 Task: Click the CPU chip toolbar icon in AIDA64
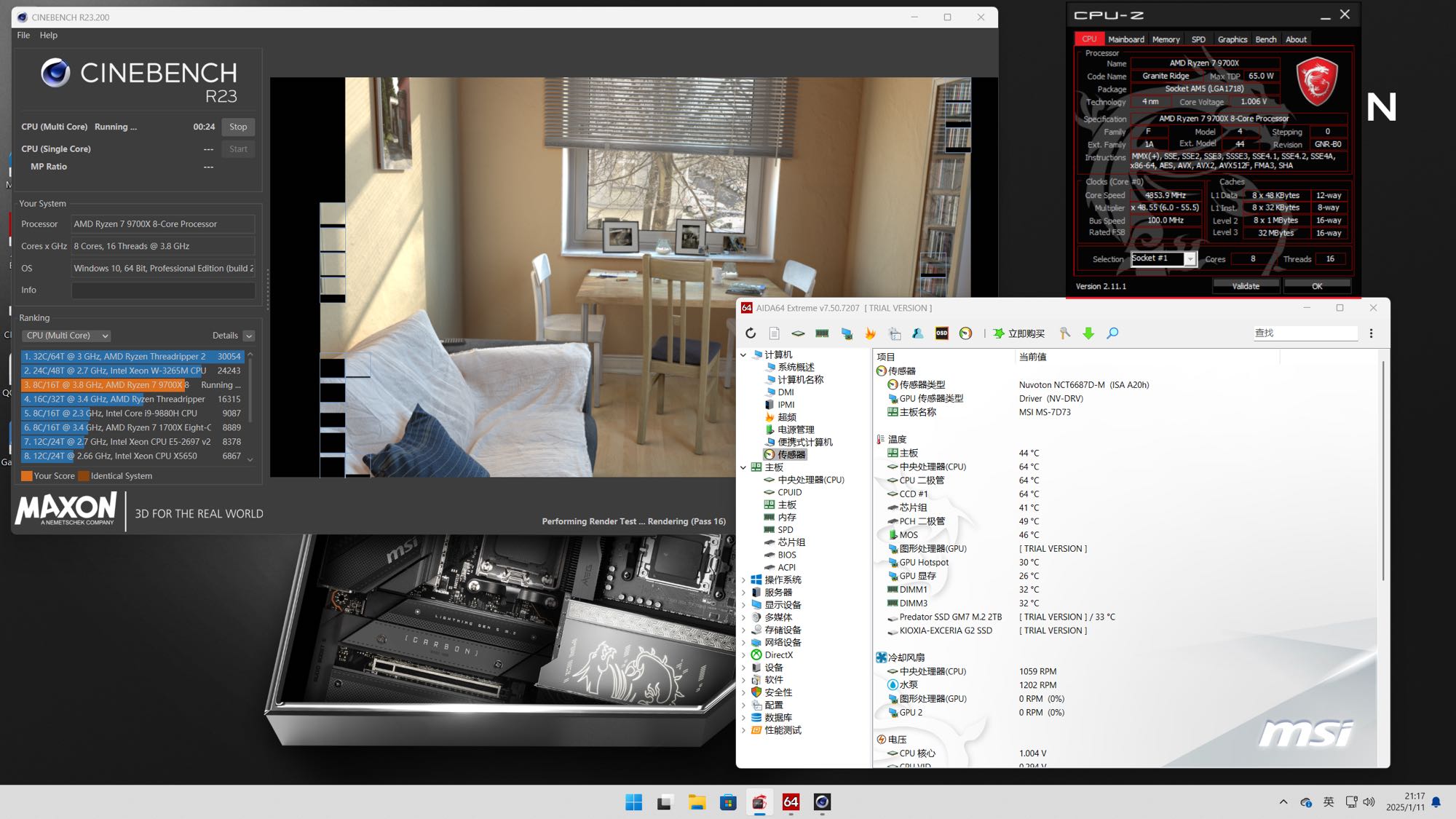click(798, 333)
